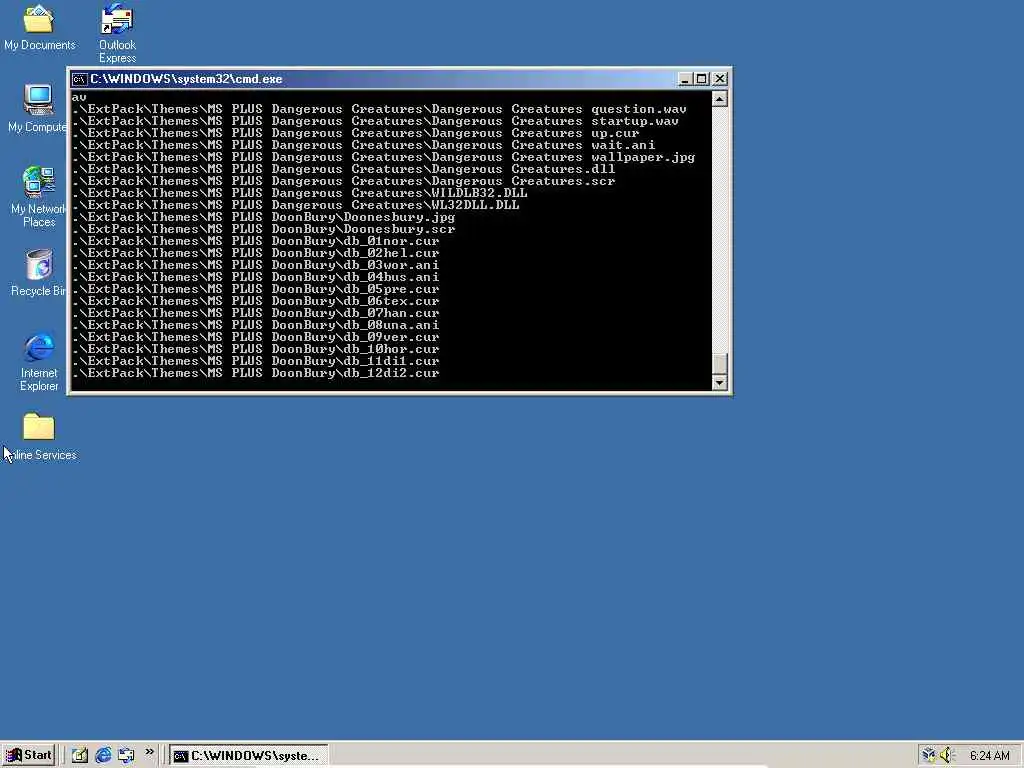Select the Online Services desktop folder
1024x768 pixels.
click(39, 437)
